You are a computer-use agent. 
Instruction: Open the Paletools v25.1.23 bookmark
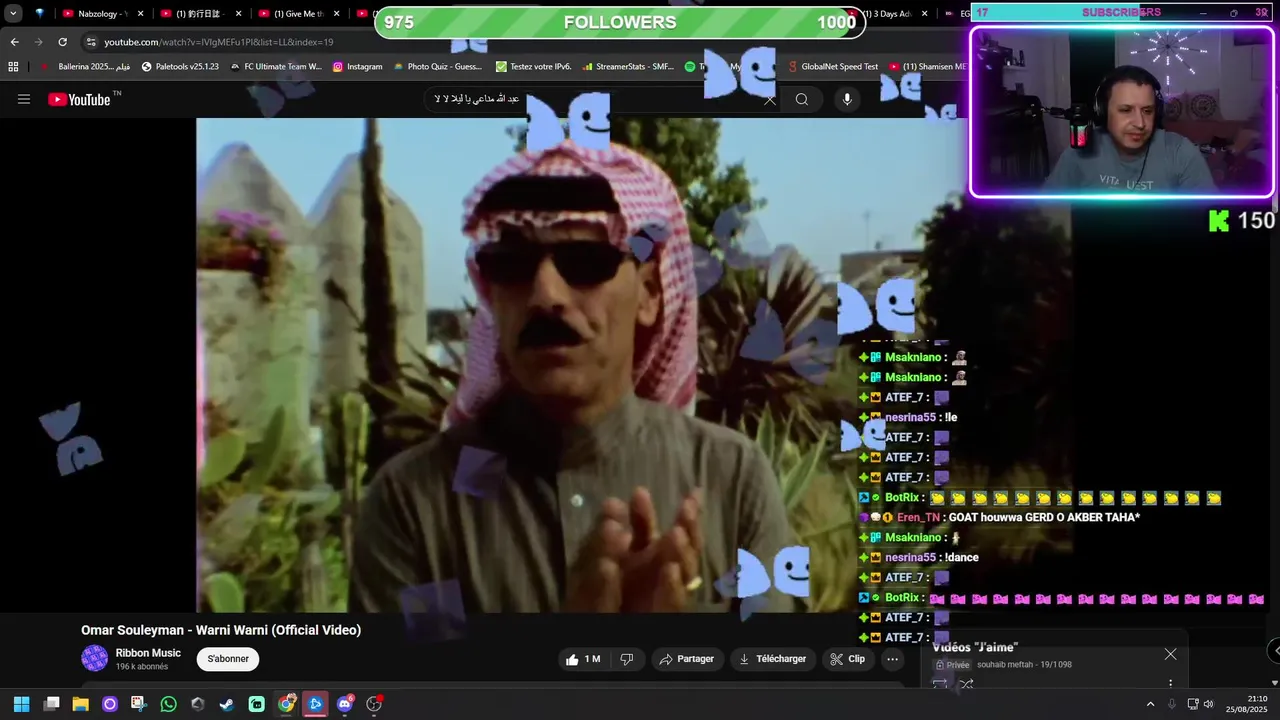coord(180,67)
